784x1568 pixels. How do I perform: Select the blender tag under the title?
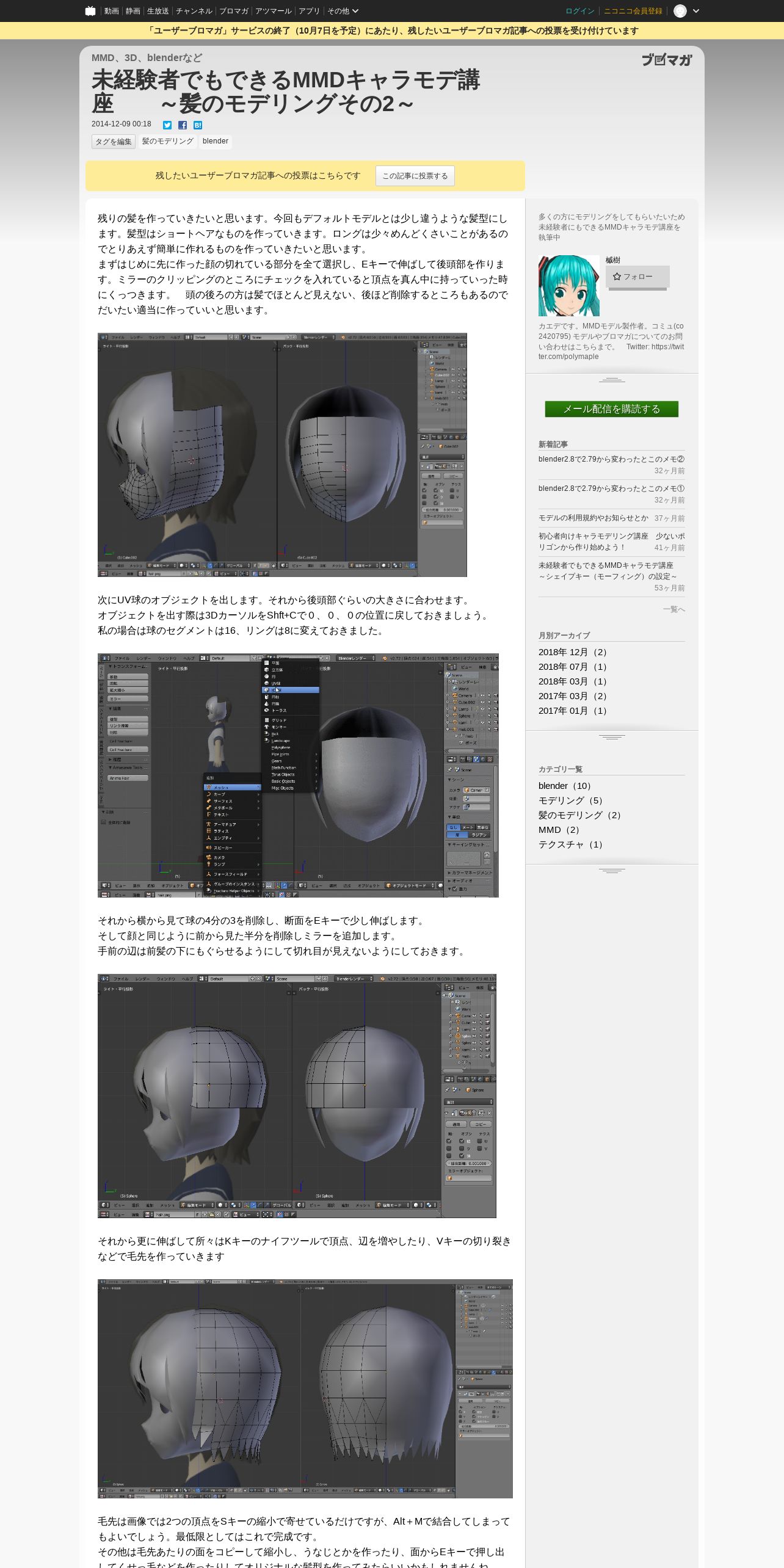[x=216, y=142]
